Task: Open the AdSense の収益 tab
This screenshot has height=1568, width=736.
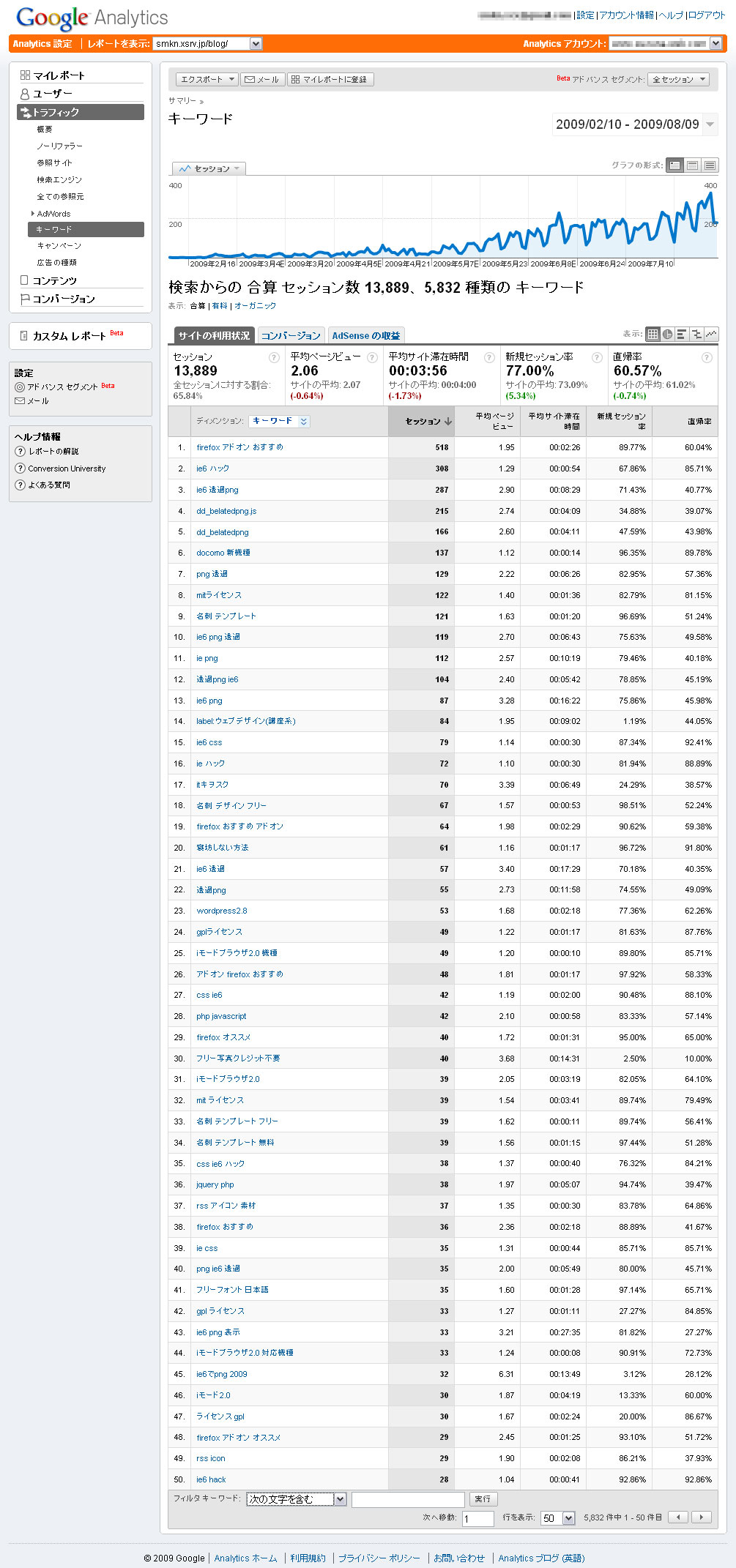Action: (366, 335)
